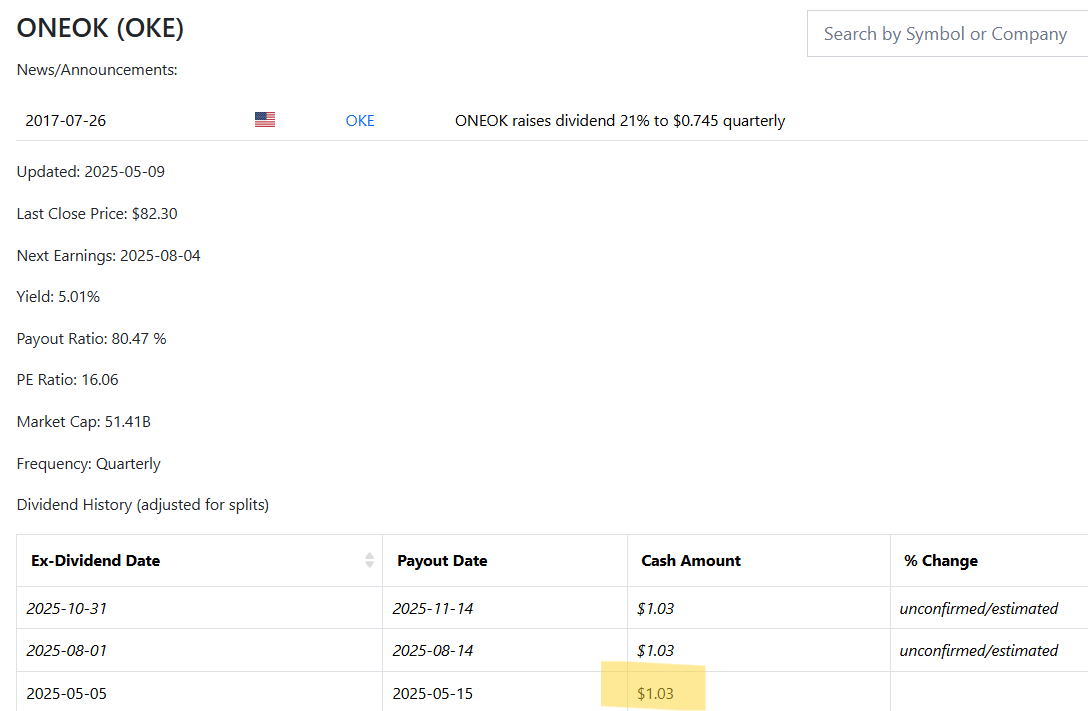Click Payout Ratio: 80.47 %
The width and height of the screenshot is (1088, 711).
click(x=92, y=339)
